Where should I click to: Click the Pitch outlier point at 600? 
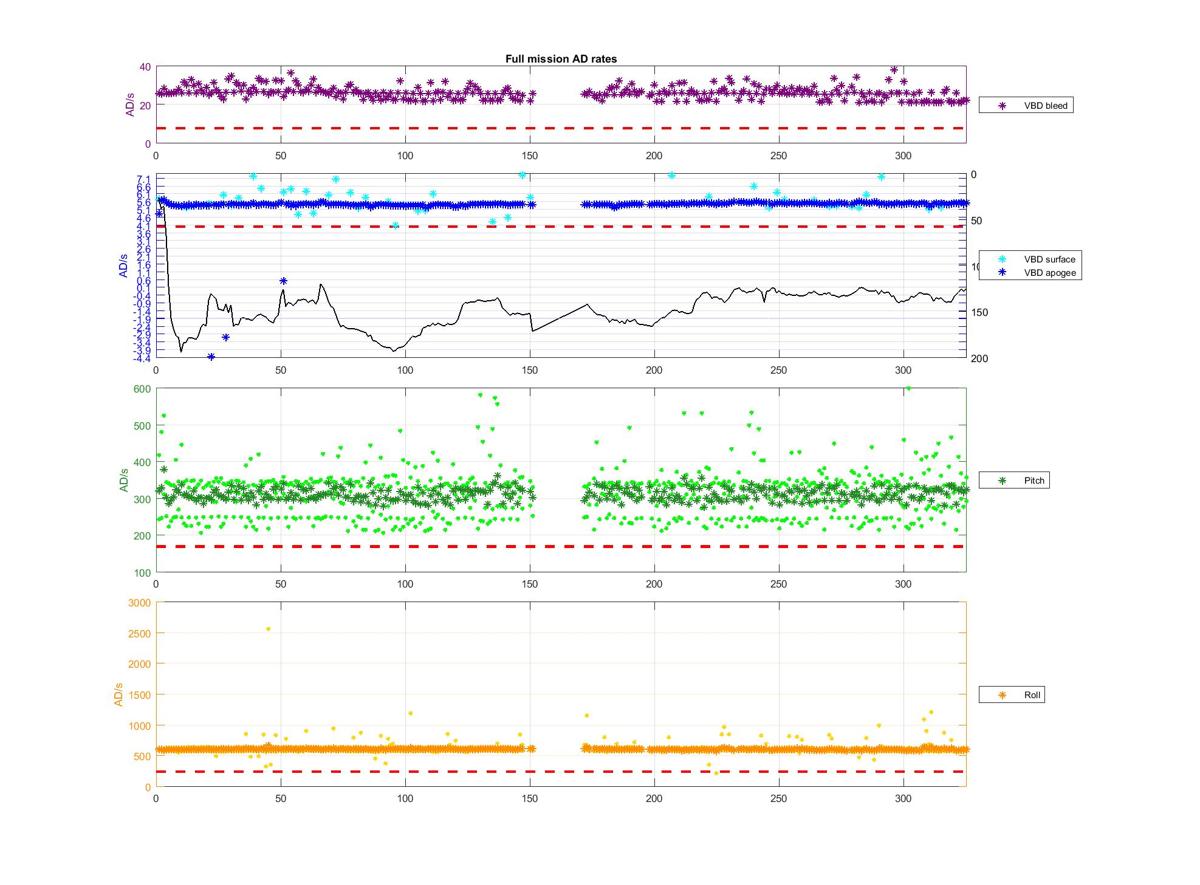[908, 389]
